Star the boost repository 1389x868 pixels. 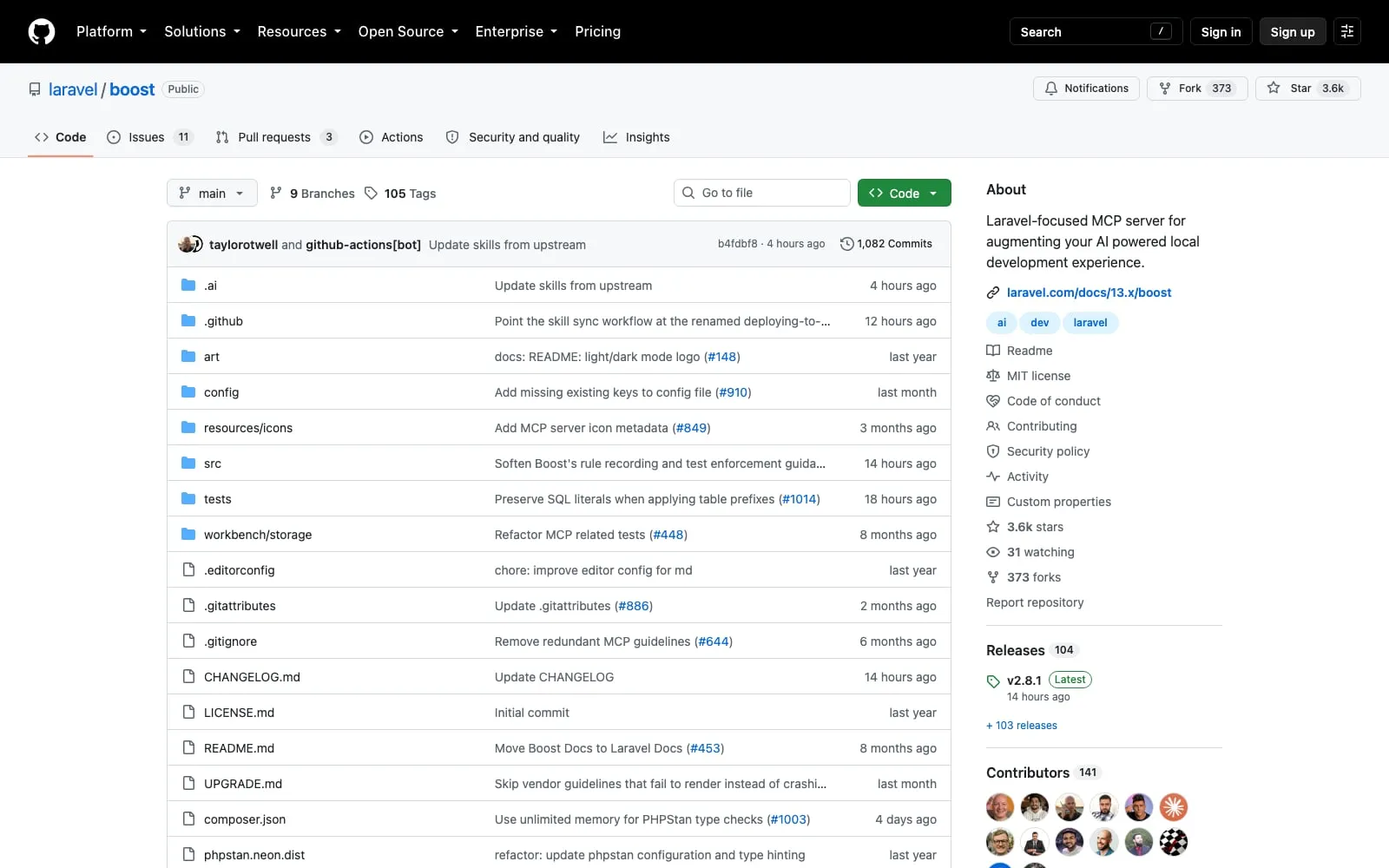pyautogui.click(x=1307, y=89)
